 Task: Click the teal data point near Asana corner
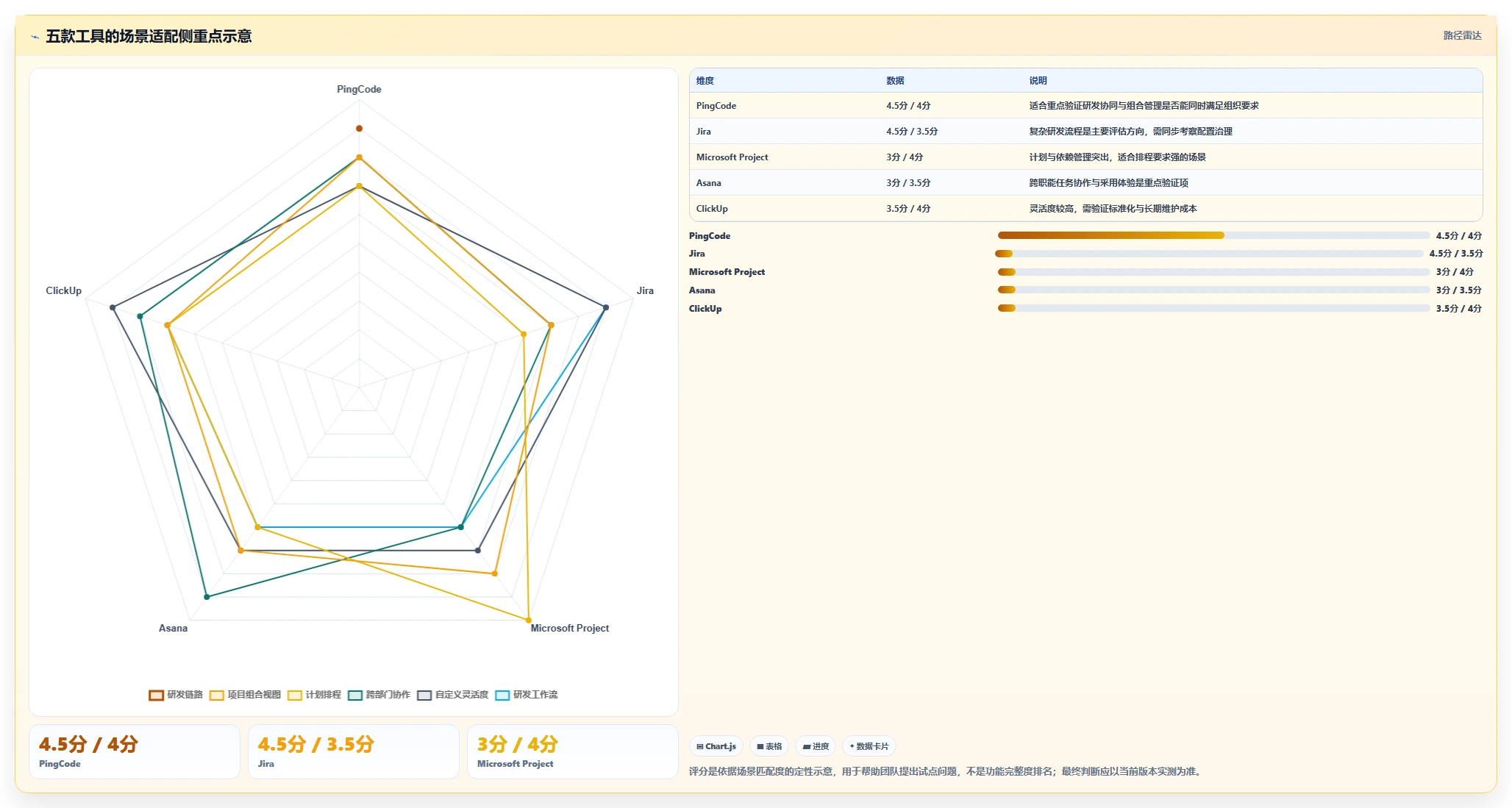tap(207, 597)
